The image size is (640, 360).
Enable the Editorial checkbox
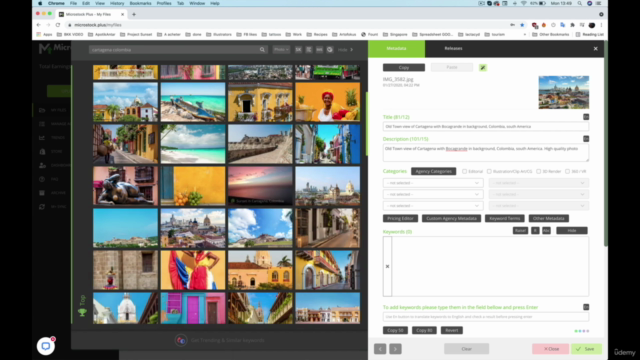pos(464,171)
